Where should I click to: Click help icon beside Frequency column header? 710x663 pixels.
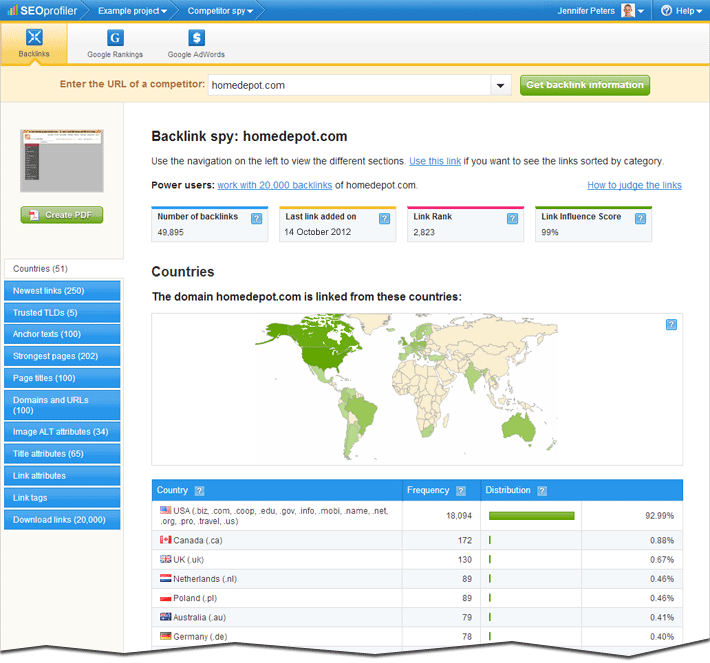click(461, 491)
